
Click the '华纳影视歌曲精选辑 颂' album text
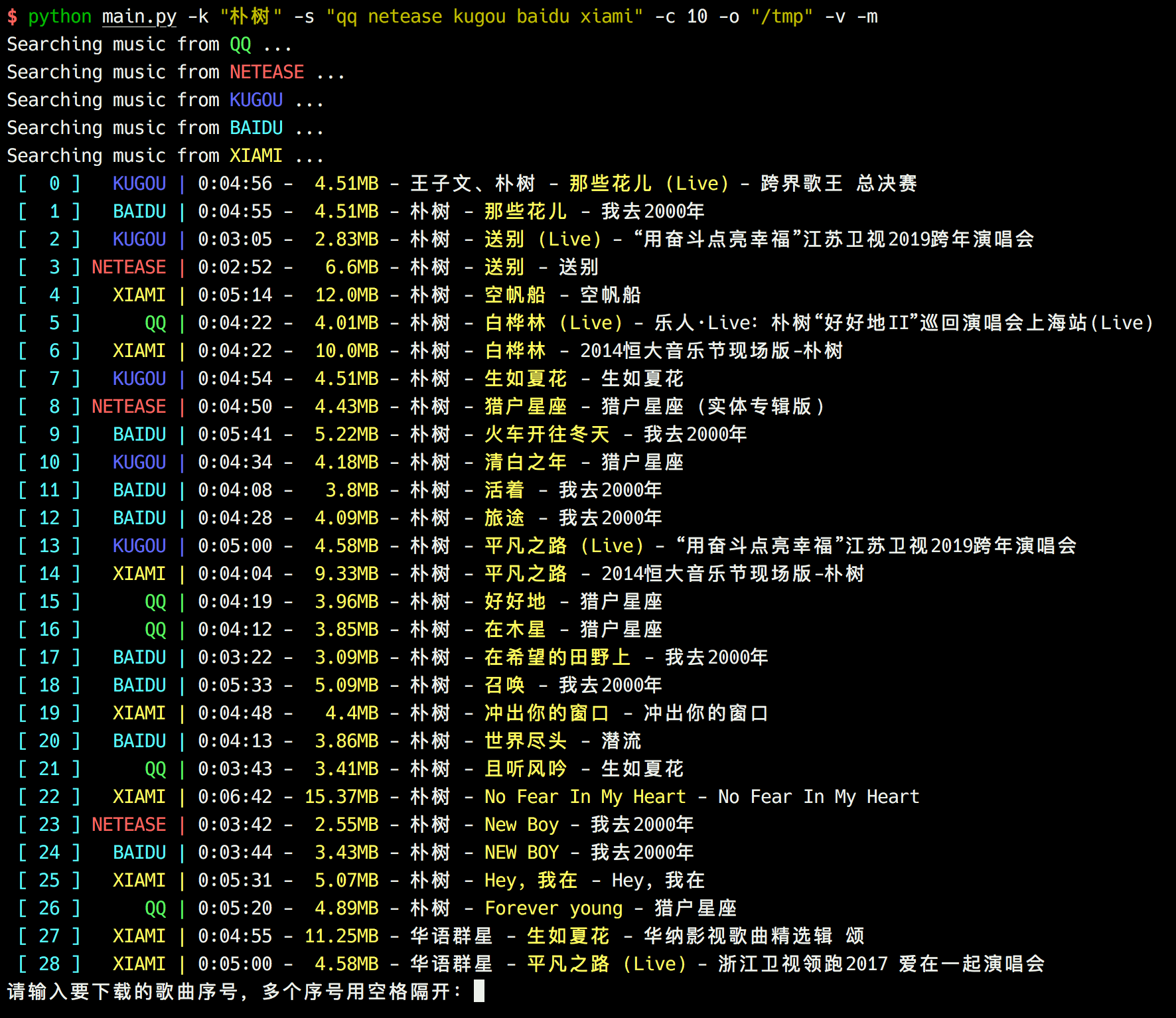pos(754,936)
